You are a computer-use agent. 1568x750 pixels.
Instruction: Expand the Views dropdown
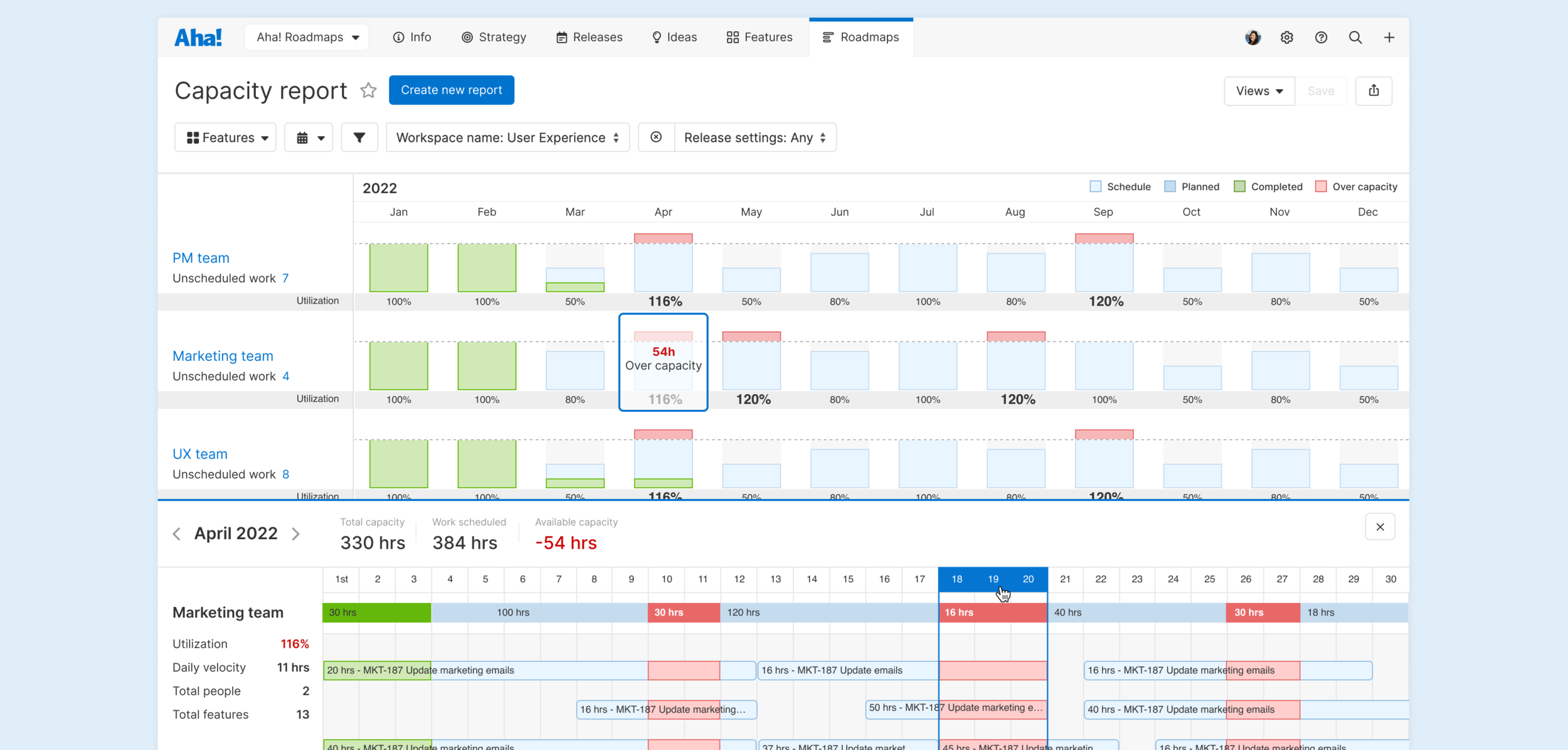tap(1259, 91)
